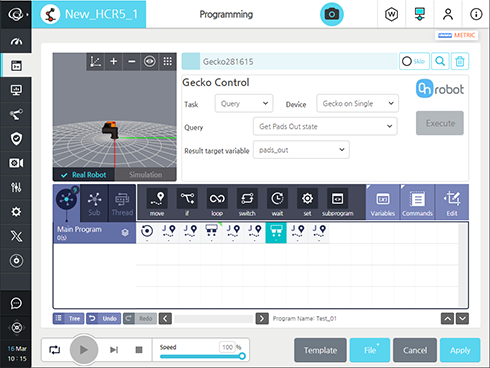
Task: Click the magnifier search icon
Action: (440, 61)
